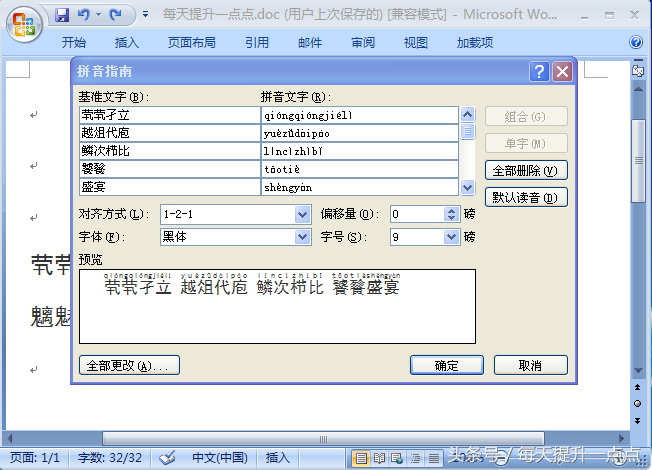Increase the 偏移量 value with the up spinner

[452, 210]
